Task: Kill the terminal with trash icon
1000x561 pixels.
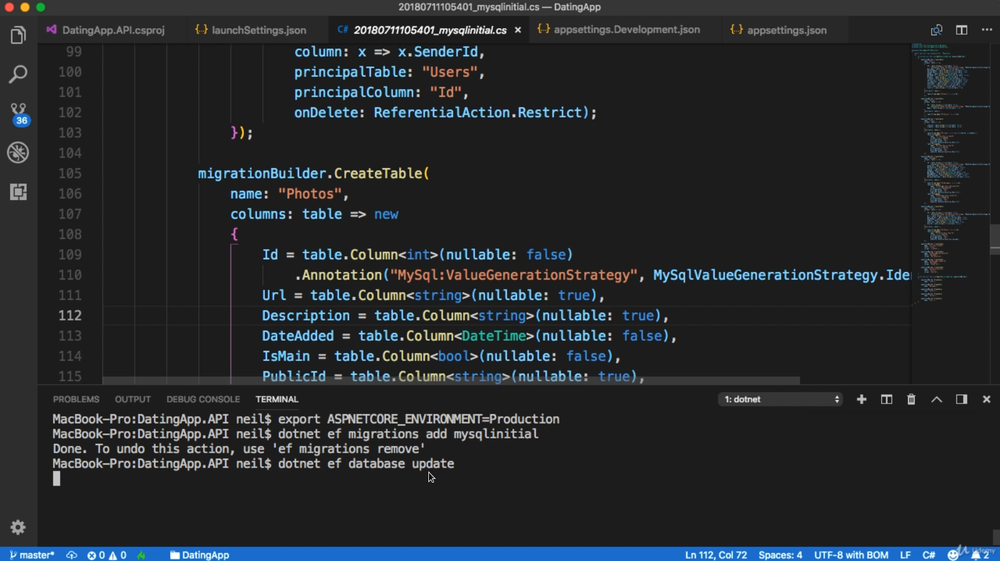Action: [x=911, y=399]
